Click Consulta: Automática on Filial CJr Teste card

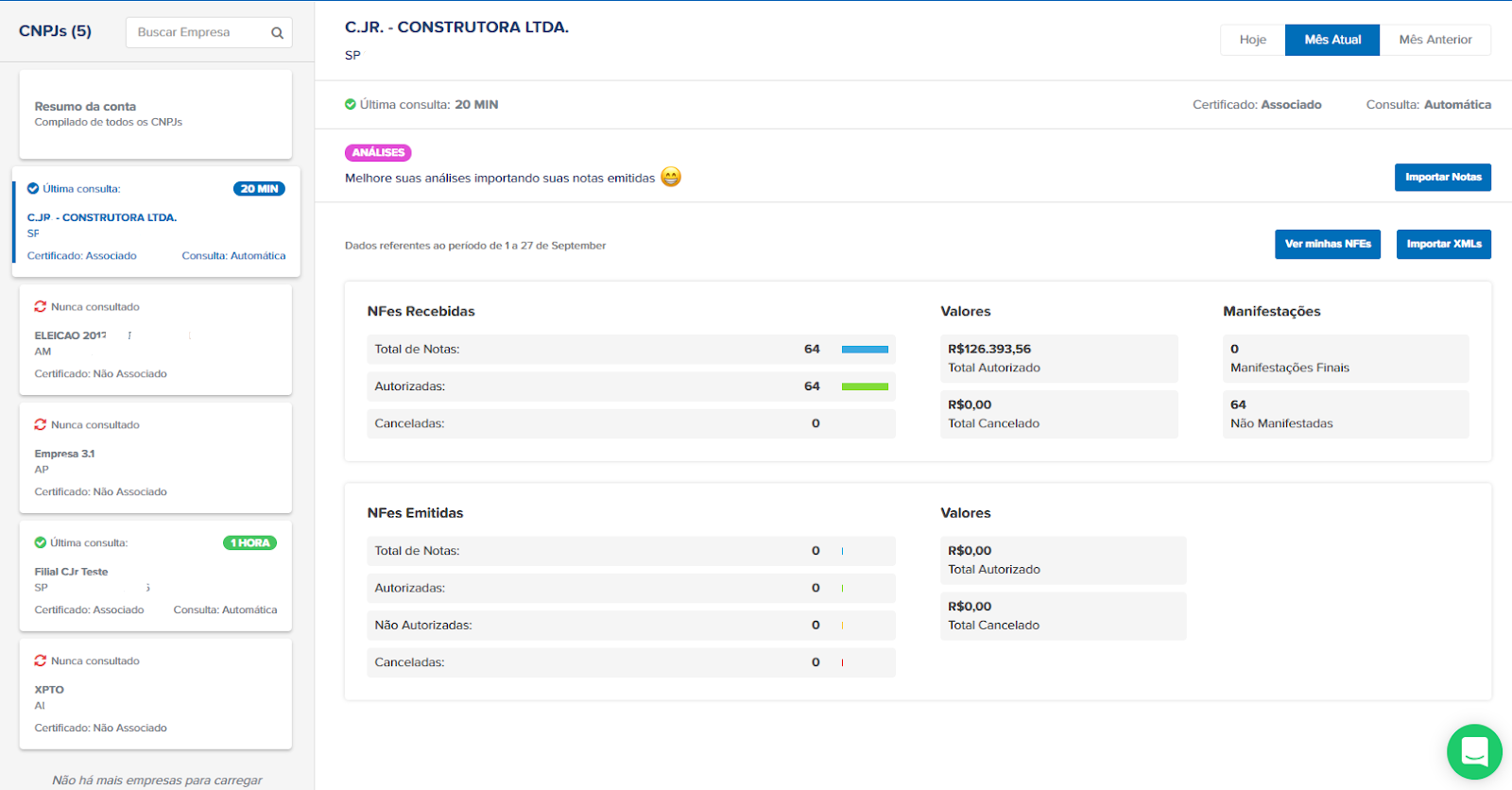226,610
